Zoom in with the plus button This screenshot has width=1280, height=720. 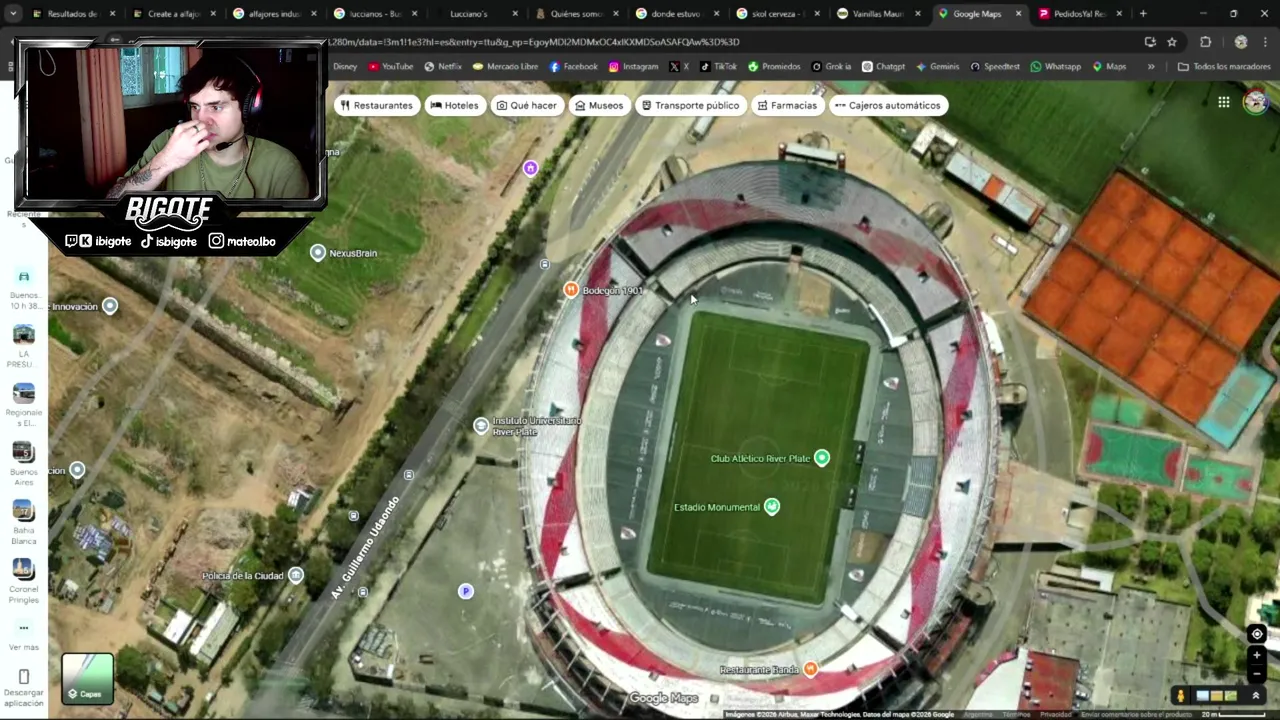1257,655
